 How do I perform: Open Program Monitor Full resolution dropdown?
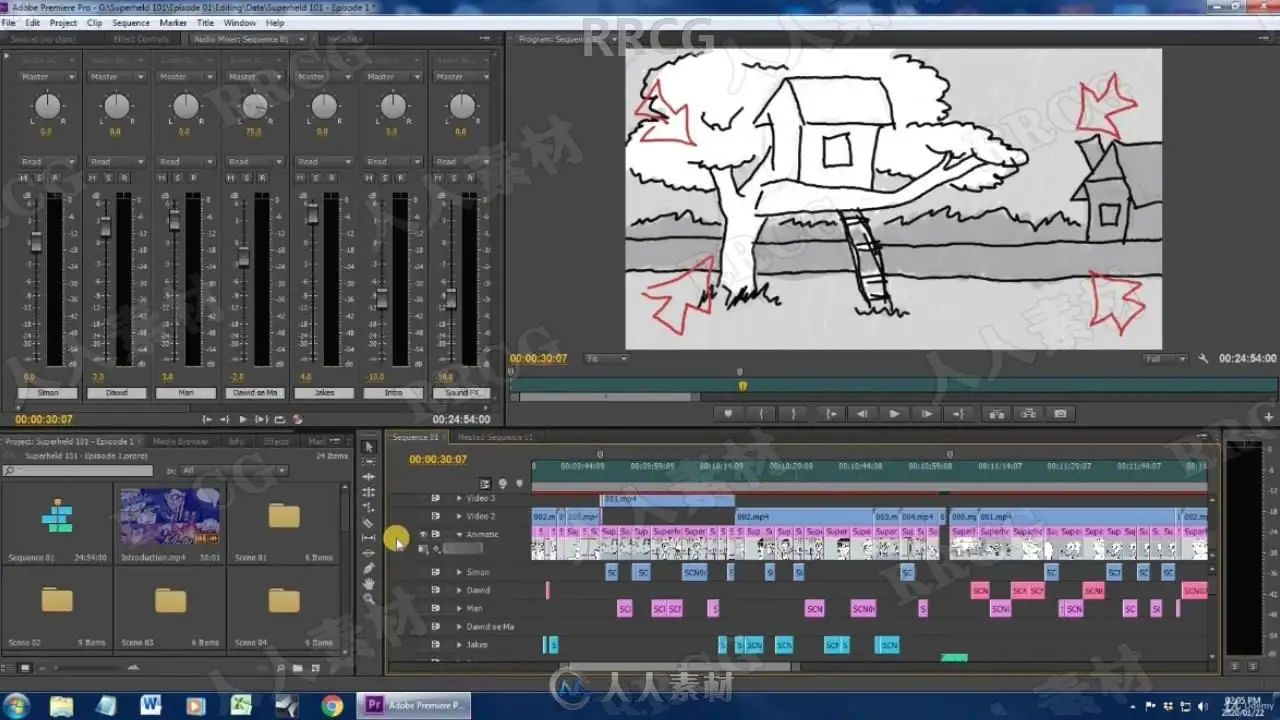click(1166, 359)
